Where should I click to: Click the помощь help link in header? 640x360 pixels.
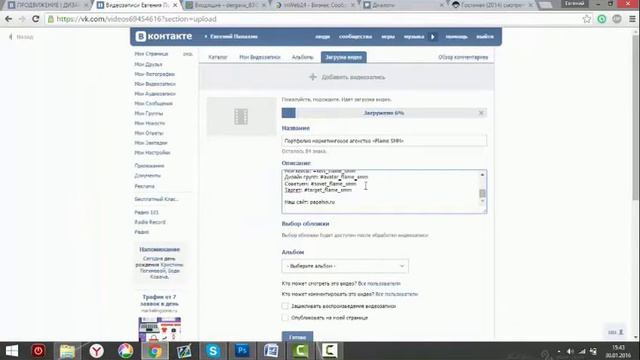pos(456,37)
